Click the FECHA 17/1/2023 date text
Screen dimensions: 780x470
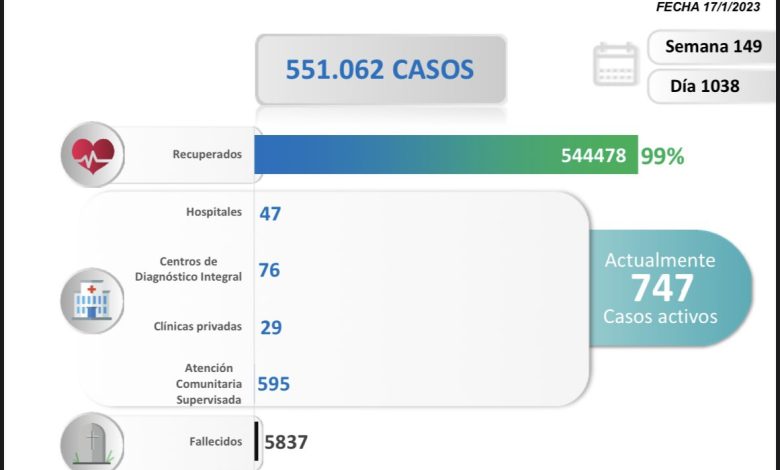pos(713,7)
